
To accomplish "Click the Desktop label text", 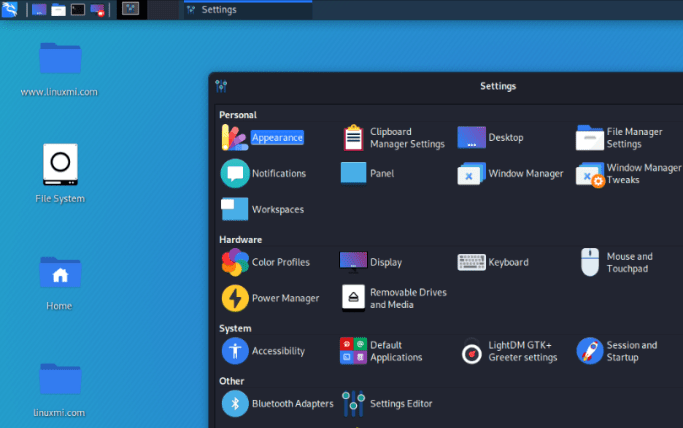I will click(506, 138).
